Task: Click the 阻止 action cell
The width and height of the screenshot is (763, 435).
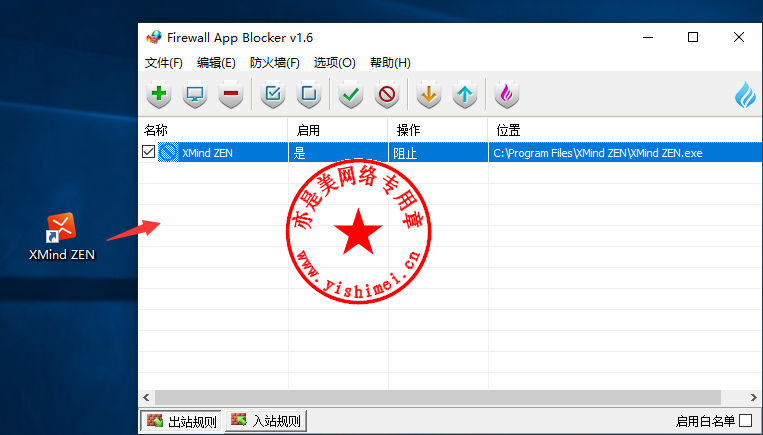Action: (438, 153)
